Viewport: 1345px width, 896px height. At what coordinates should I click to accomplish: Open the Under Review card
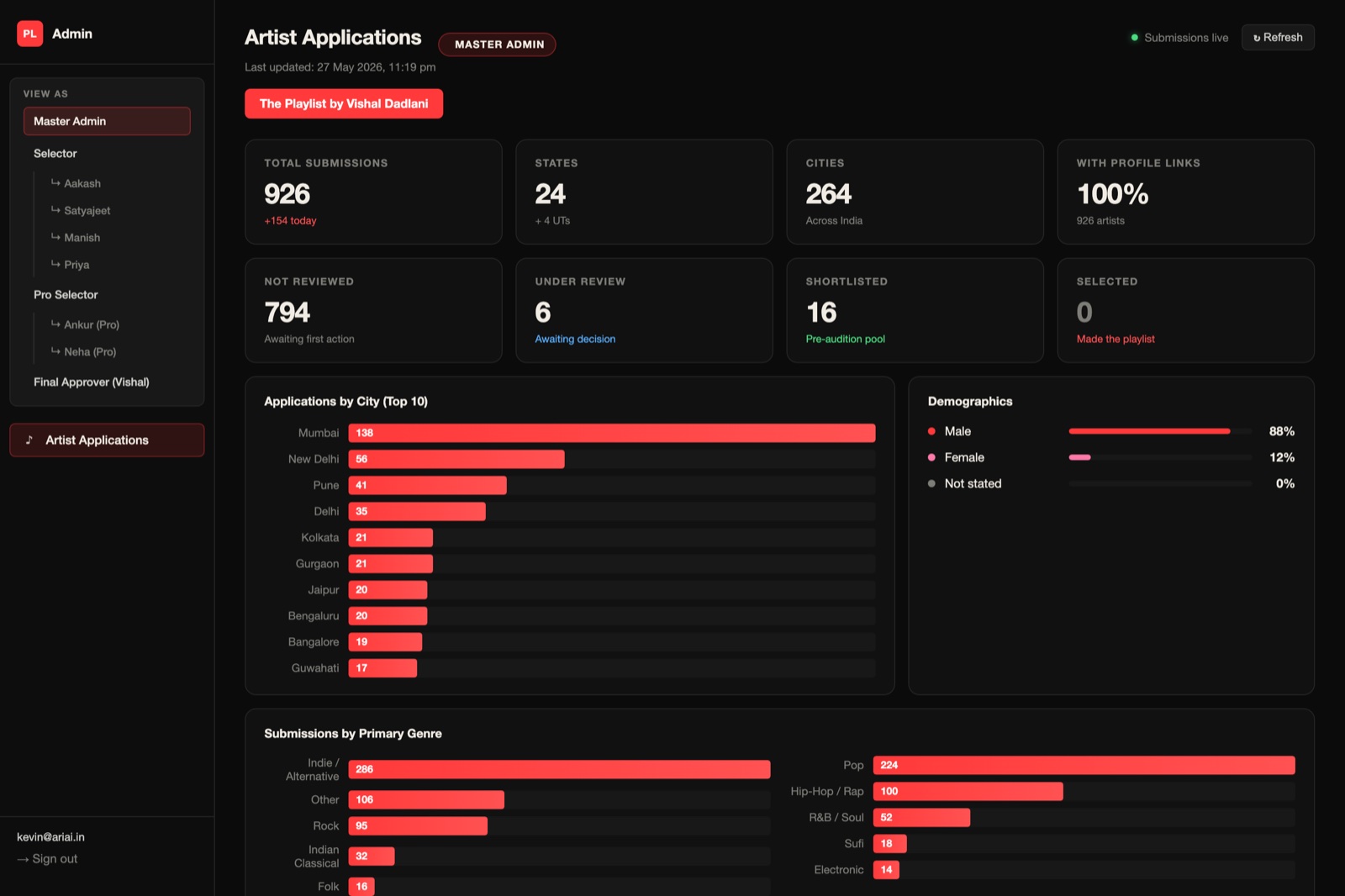644,310
